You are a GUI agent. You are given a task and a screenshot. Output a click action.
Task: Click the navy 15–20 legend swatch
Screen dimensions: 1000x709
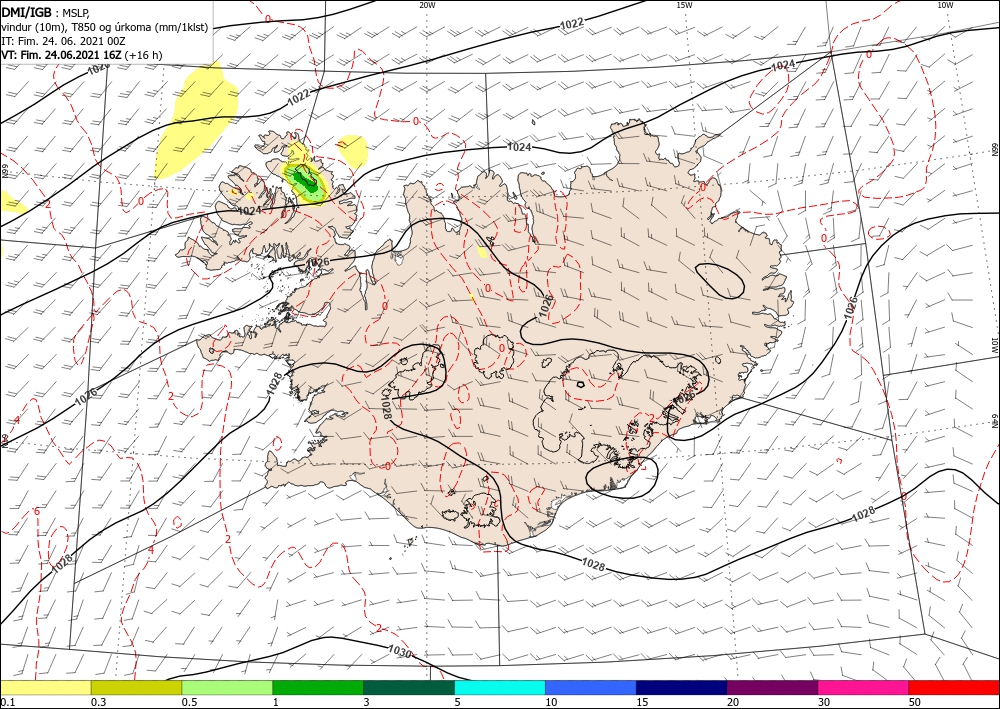coord(682,687)
